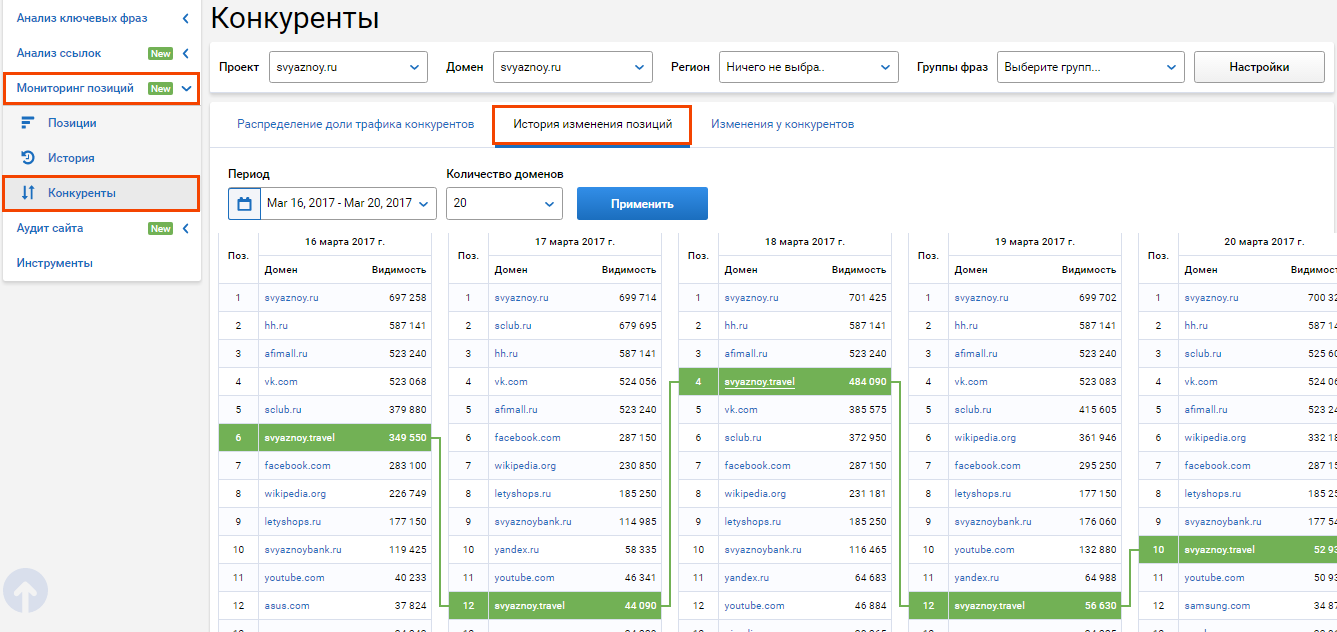This screenshot has width=1337, height=632.
Task: Open История menu item in sidebar
Action: [71, 158]
